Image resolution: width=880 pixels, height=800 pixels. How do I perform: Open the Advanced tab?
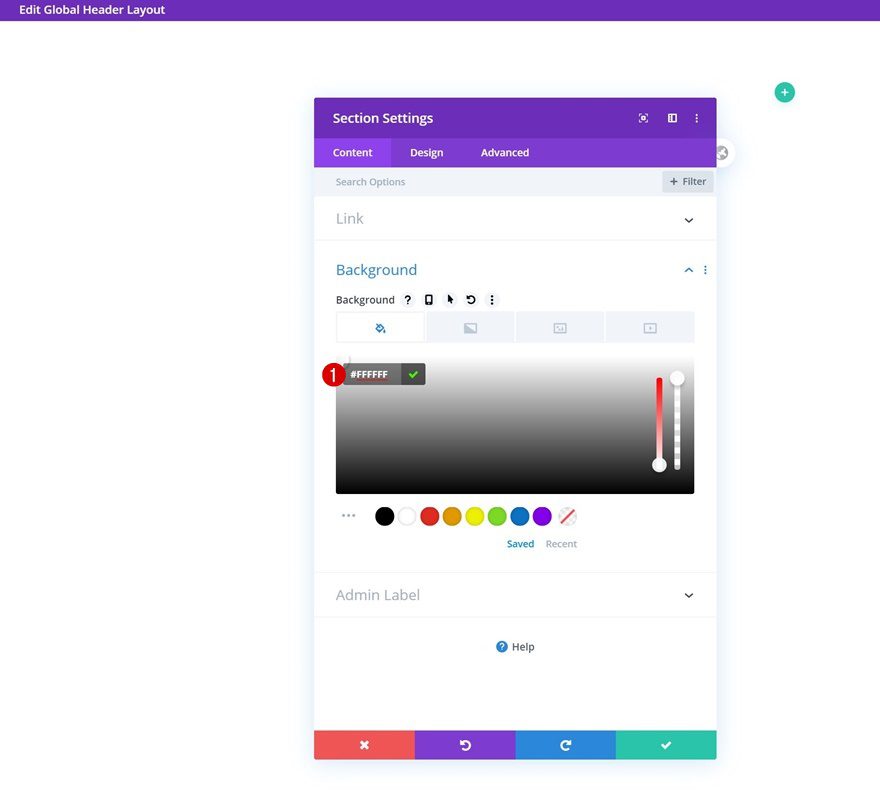click(x=504, y=152)
